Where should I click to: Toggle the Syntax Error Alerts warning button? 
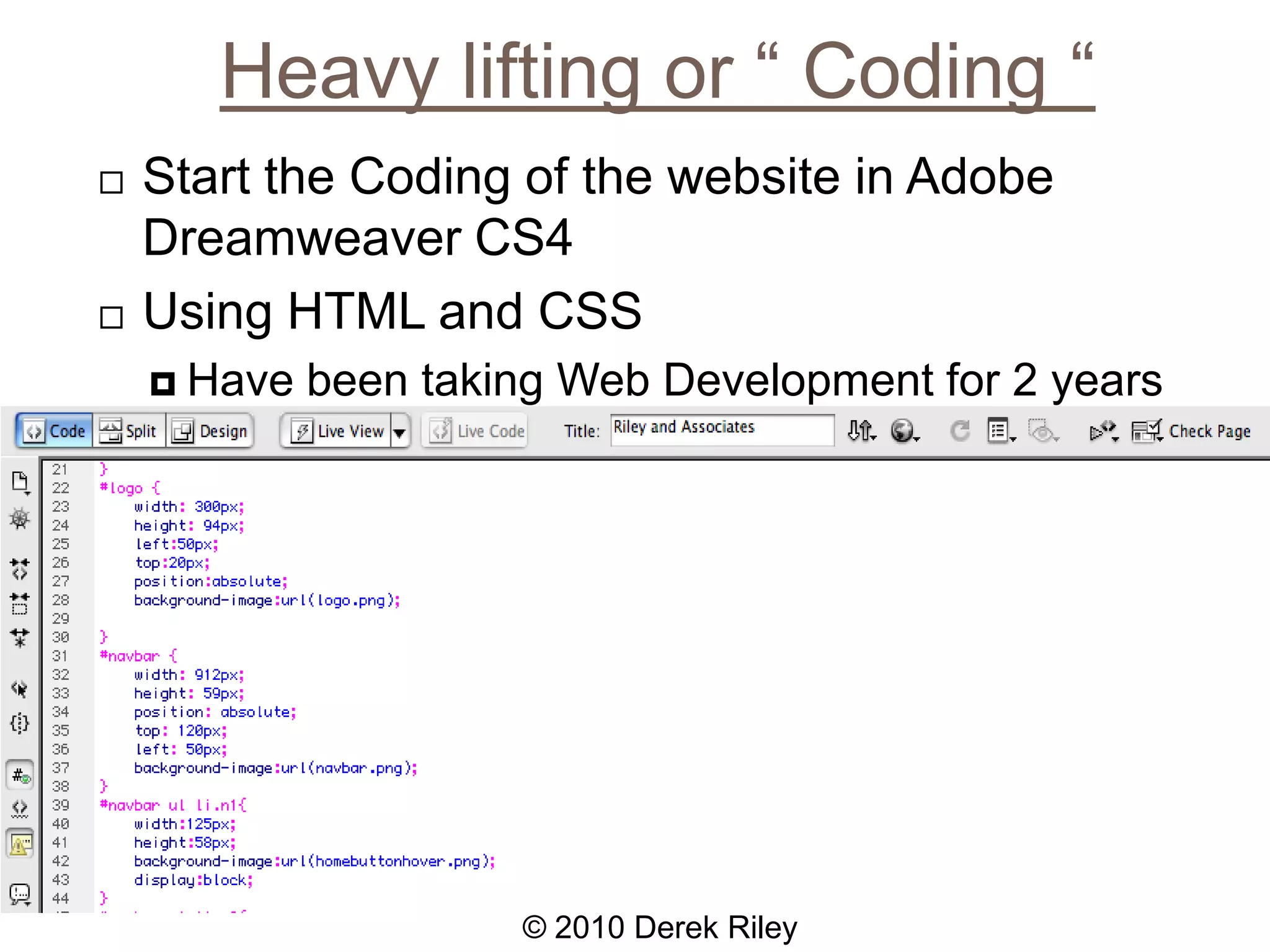pyautogui.click(x=20, y=844)
